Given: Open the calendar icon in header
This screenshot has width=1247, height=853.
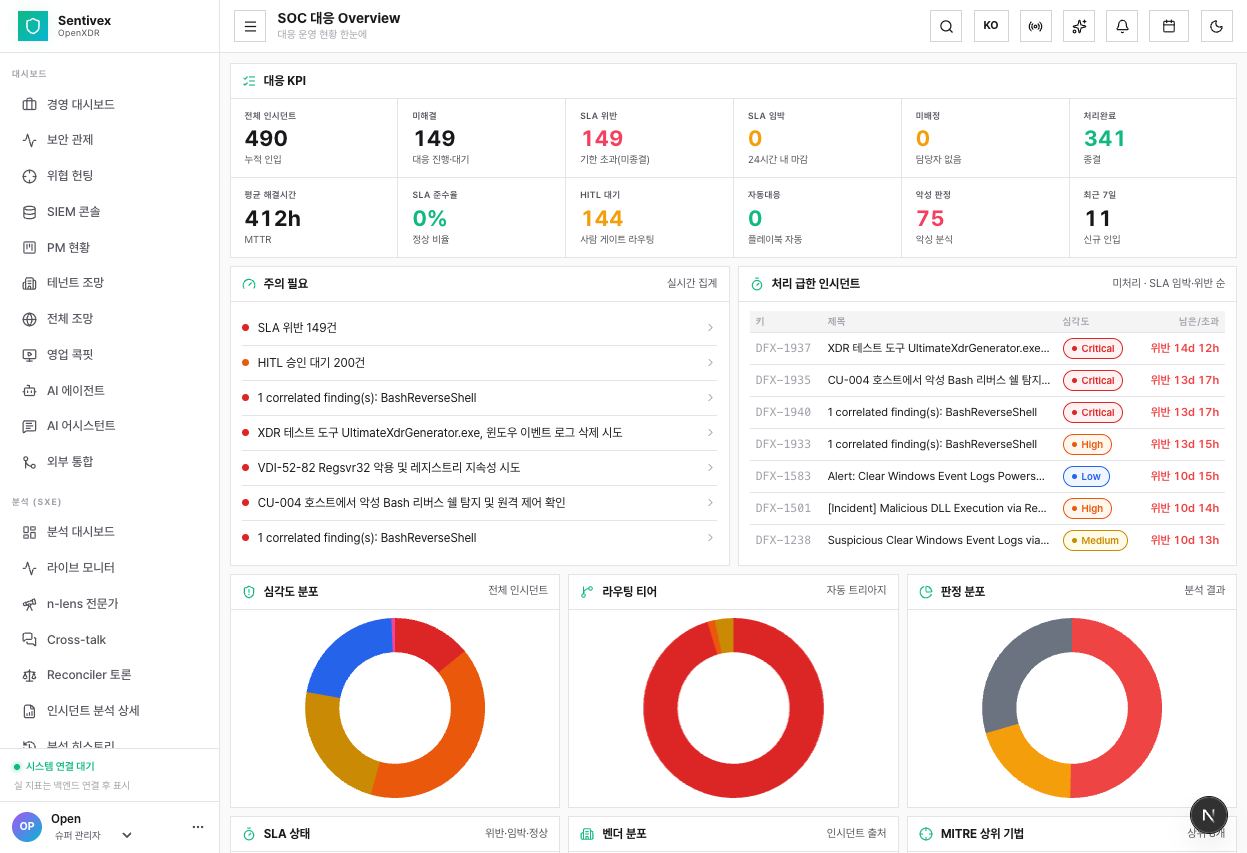Looking at the screenshot, I should (1169, 26).
